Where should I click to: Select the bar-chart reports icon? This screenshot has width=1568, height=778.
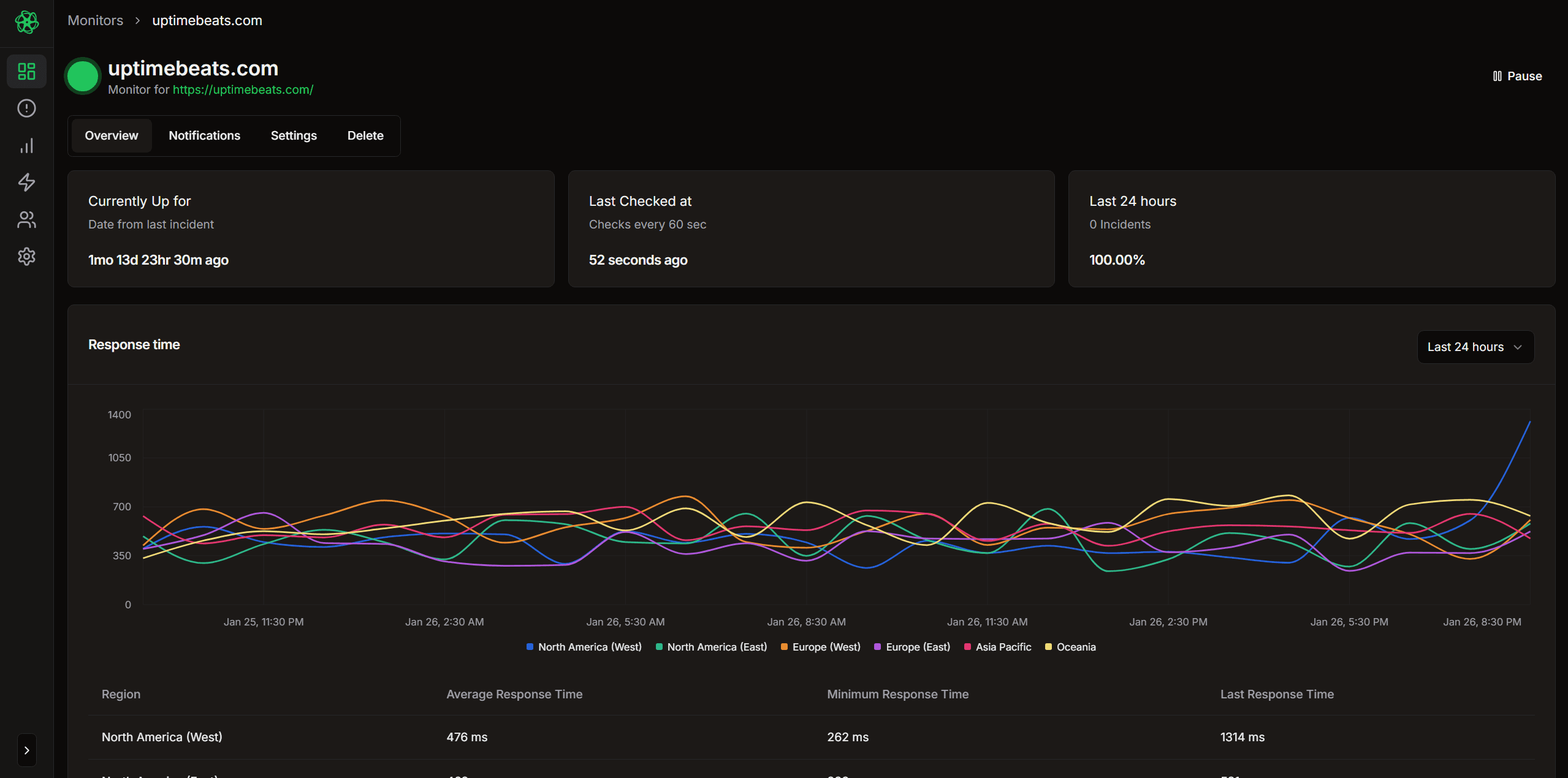click(26, 145)
